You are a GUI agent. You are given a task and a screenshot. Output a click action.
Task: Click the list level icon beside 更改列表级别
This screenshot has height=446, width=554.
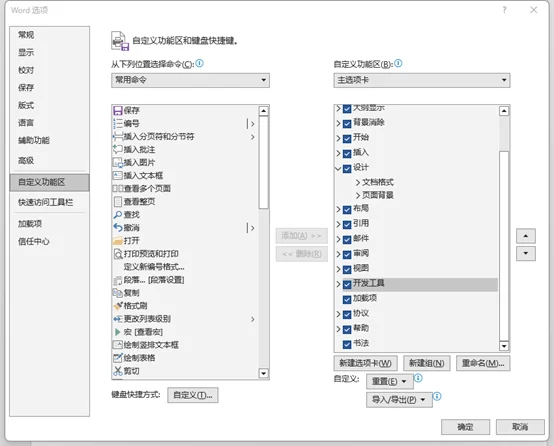pos(118,319)
